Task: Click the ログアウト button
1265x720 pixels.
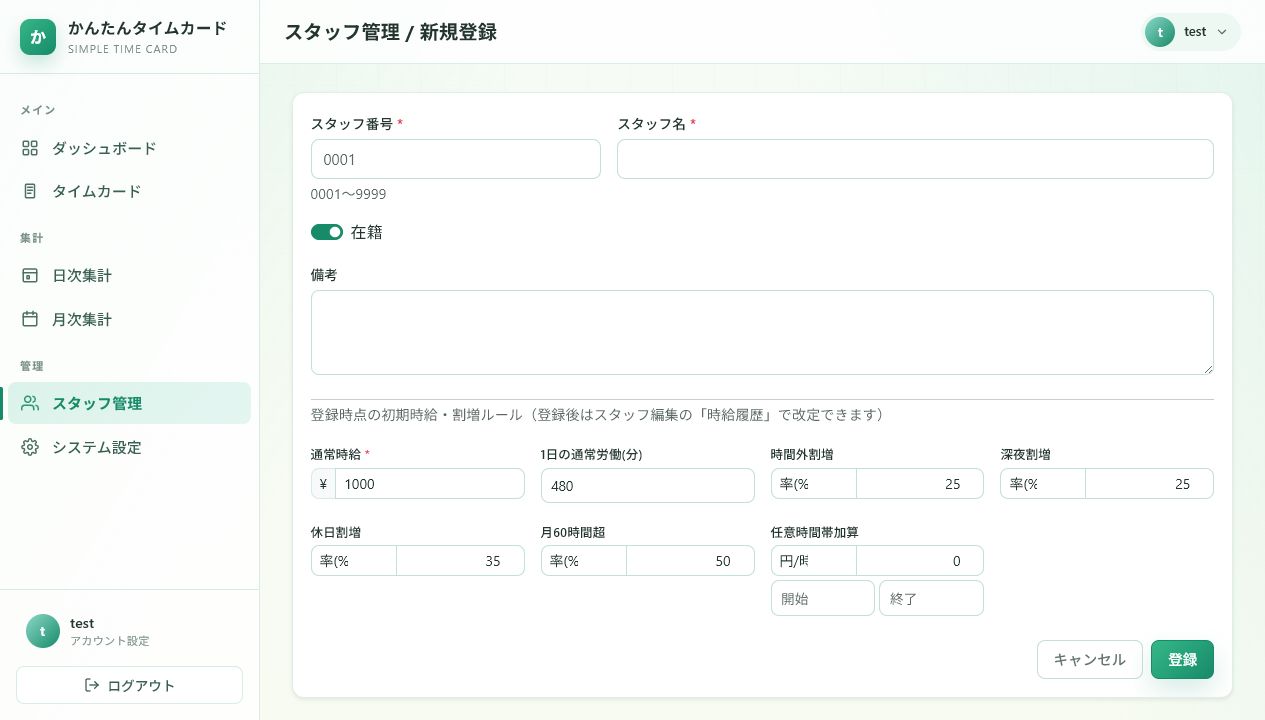Action: pos(130,685)
